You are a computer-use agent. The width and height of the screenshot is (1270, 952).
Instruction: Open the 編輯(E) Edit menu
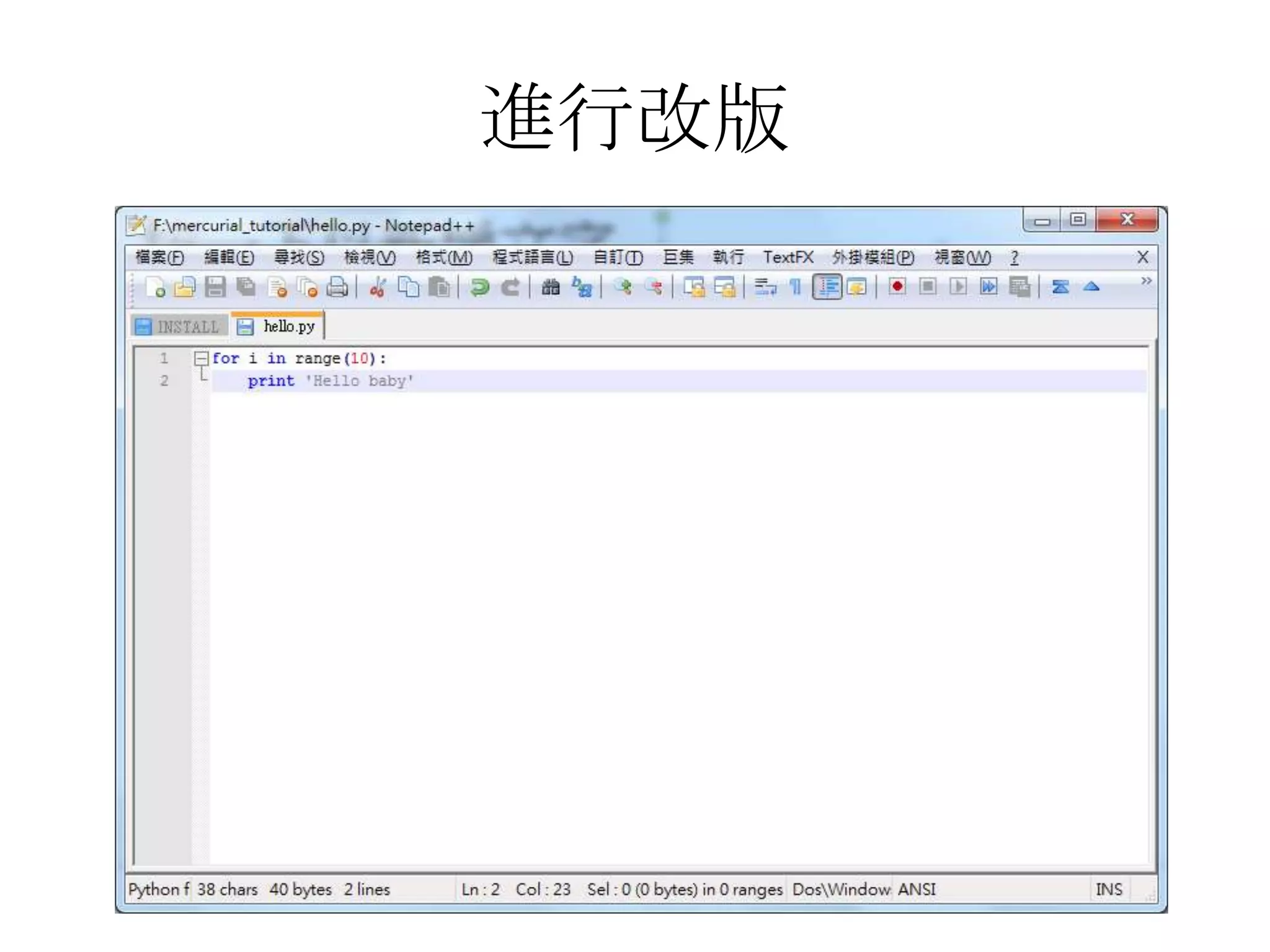pyautogui.click(x=229, y=257)
